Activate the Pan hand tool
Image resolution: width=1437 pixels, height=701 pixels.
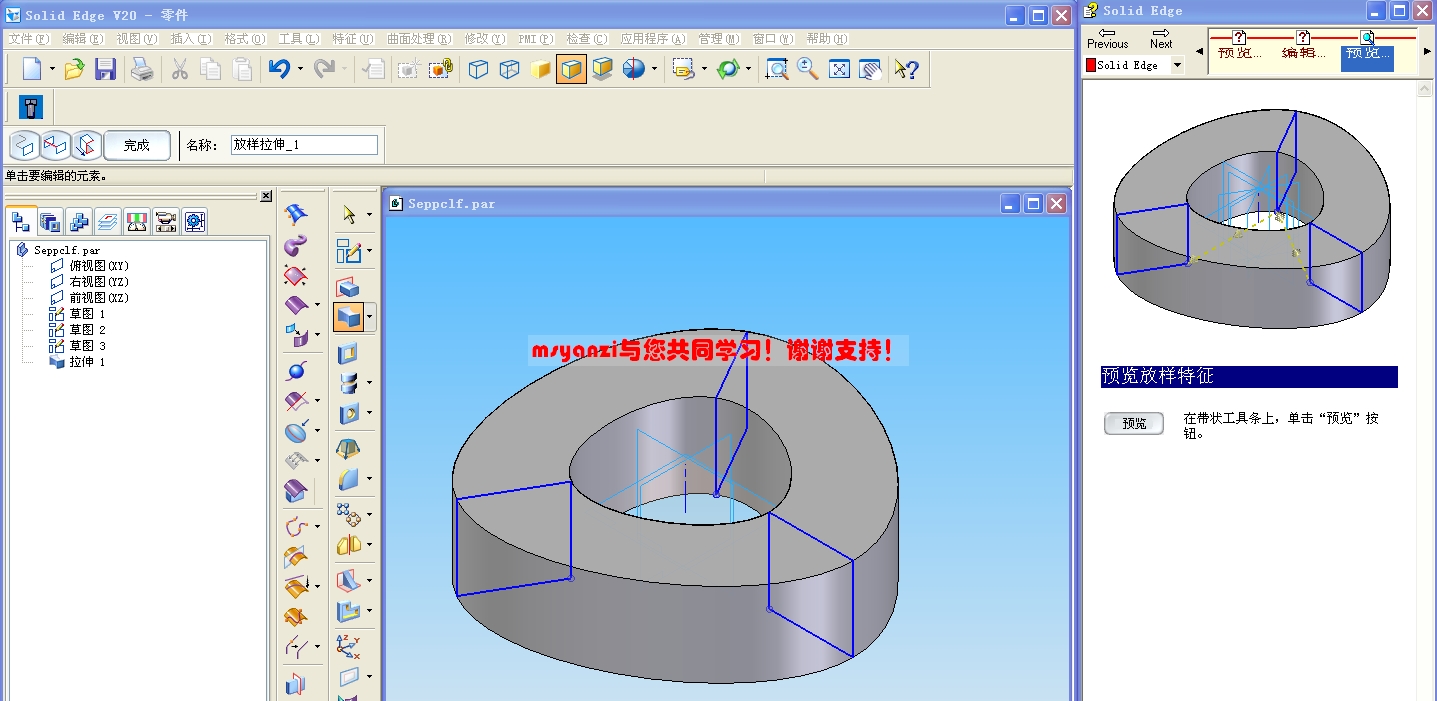coord(871,69)
